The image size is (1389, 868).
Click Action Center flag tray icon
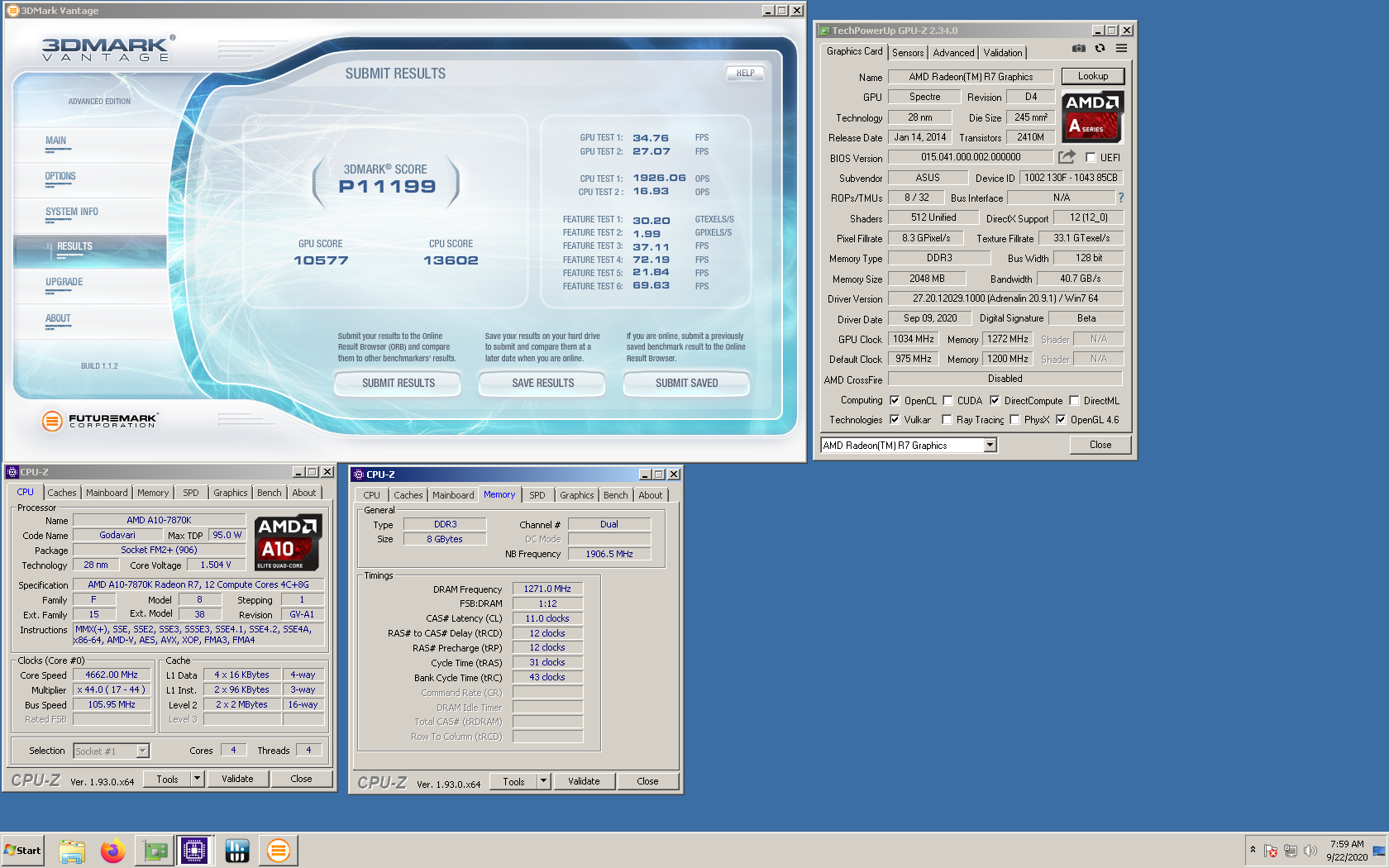click(1271, 851)
